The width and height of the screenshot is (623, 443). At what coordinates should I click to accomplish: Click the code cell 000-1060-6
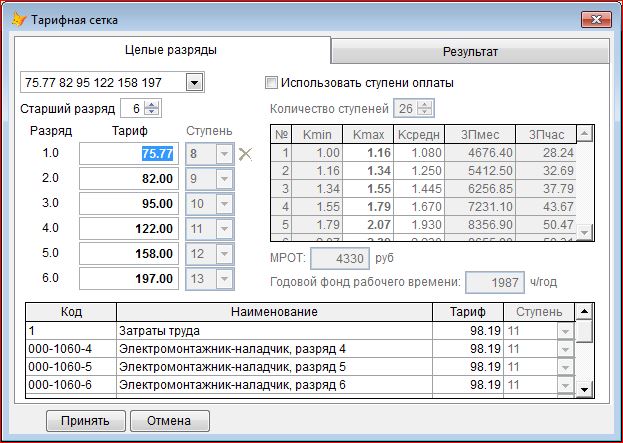71,385
